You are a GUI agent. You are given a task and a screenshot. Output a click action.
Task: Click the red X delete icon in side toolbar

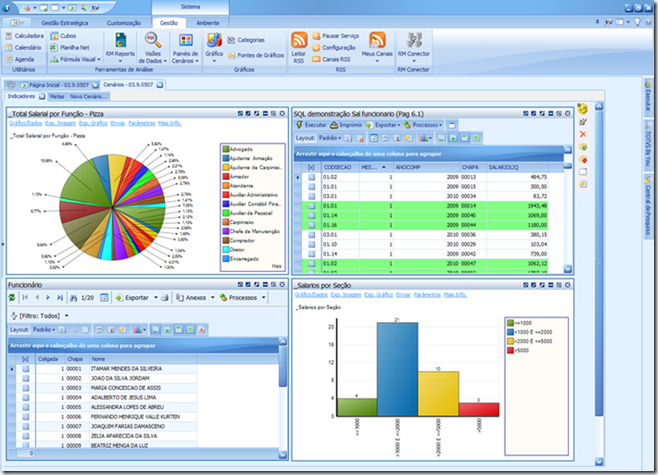click(583, 134)
